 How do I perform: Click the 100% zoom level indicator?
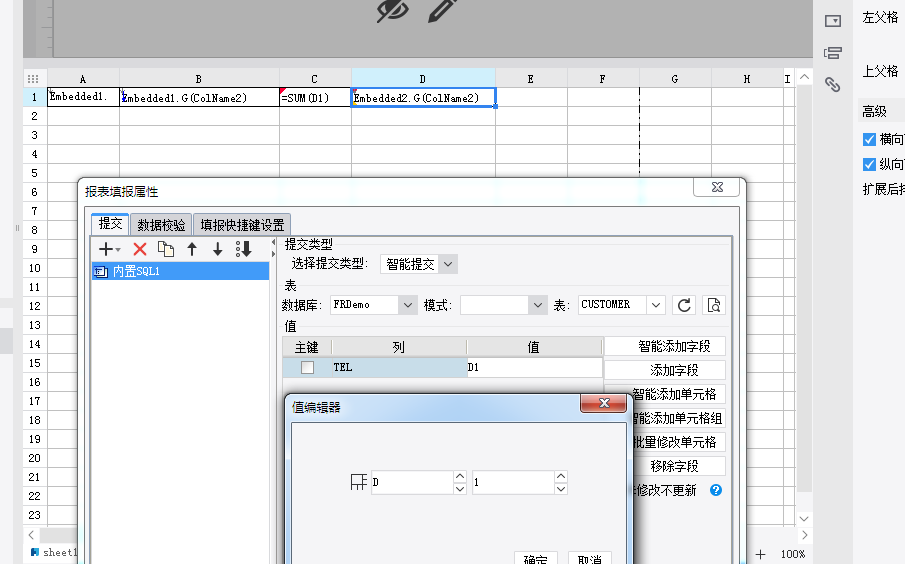(792, 554)
